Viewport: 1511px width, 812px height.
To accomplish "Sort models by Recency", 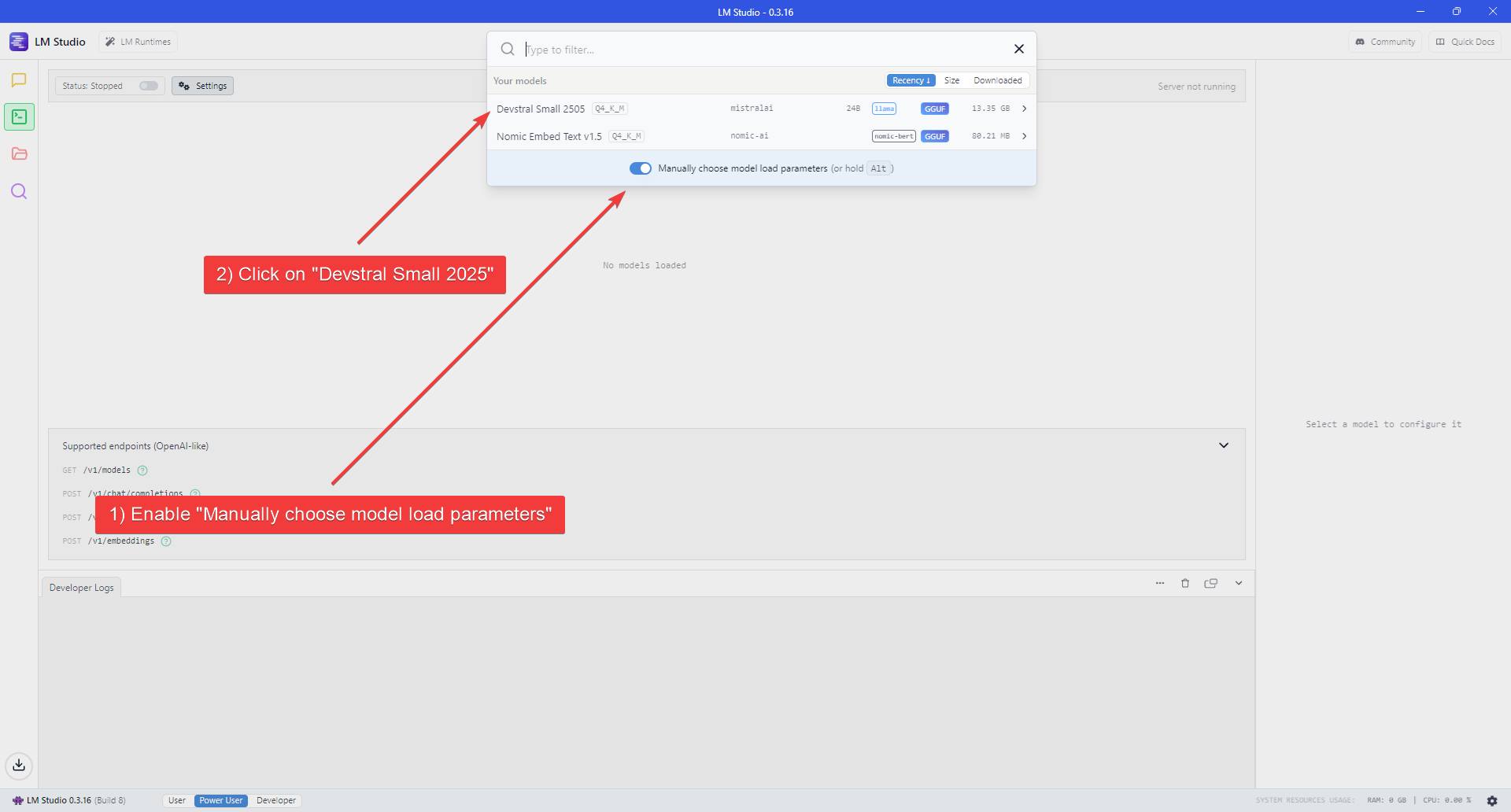I will coord(911,80).
